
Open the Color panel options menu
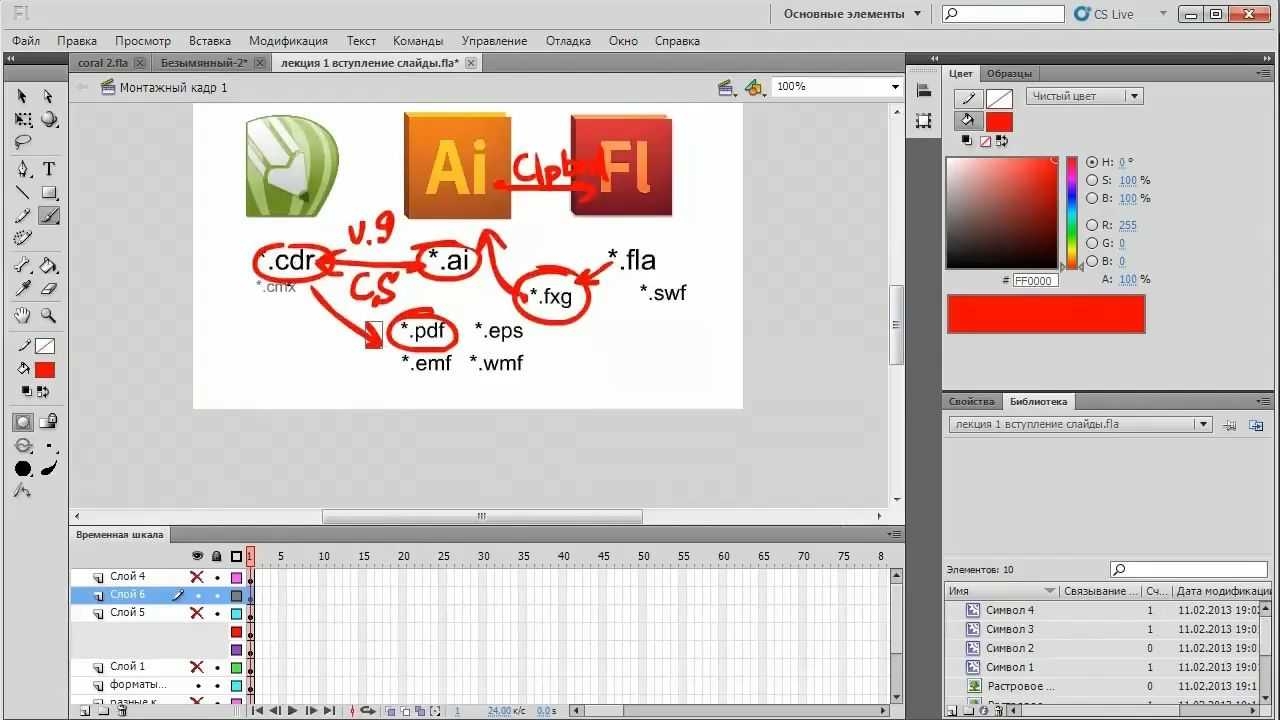pos(1263,73)
